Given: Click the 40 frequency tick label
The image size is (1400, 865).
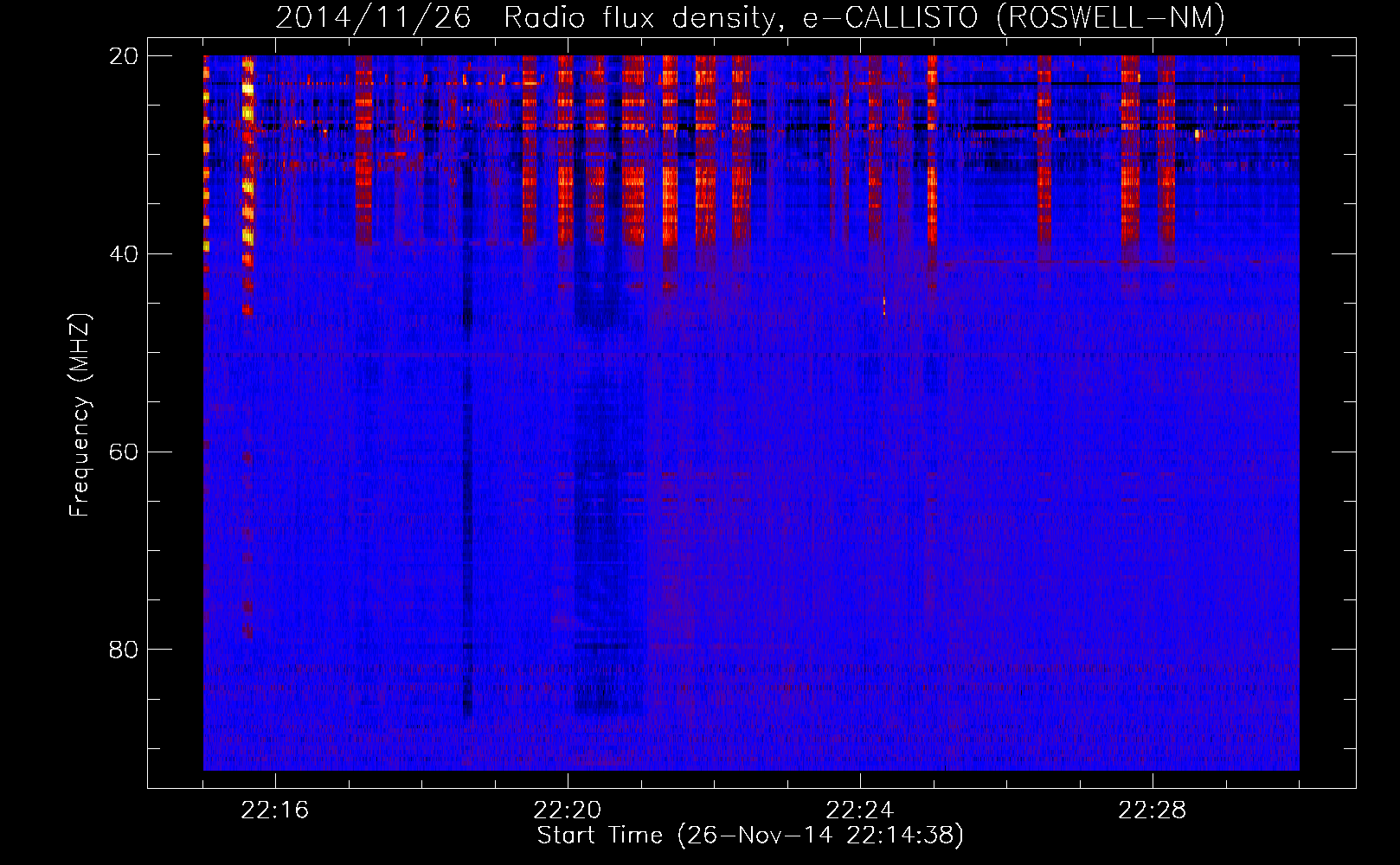Looking at the screenshot, I should (x=124, y=254).
